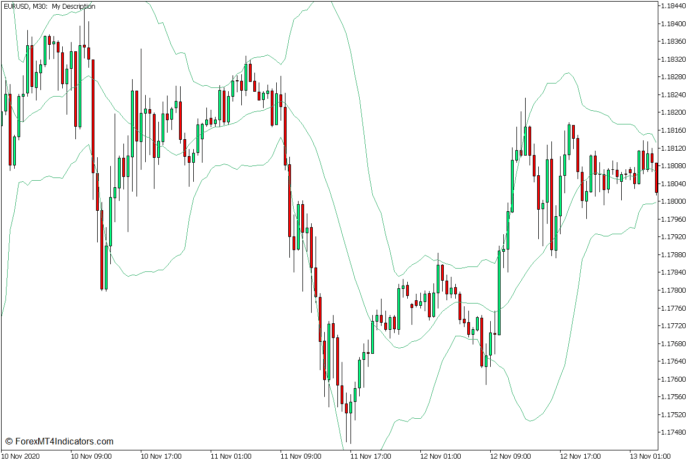Click the 11 Nov 17:00 time label
The image size is (696, 463).
point(370,455)
